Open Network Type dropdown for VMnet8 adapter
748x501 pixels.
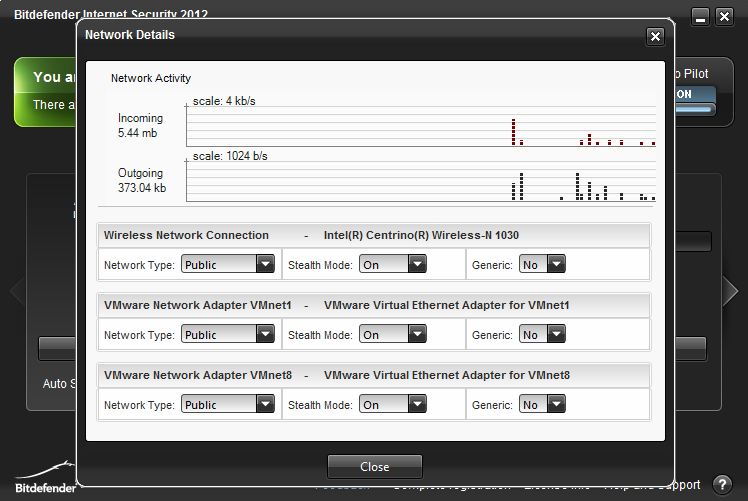(228, 404)
